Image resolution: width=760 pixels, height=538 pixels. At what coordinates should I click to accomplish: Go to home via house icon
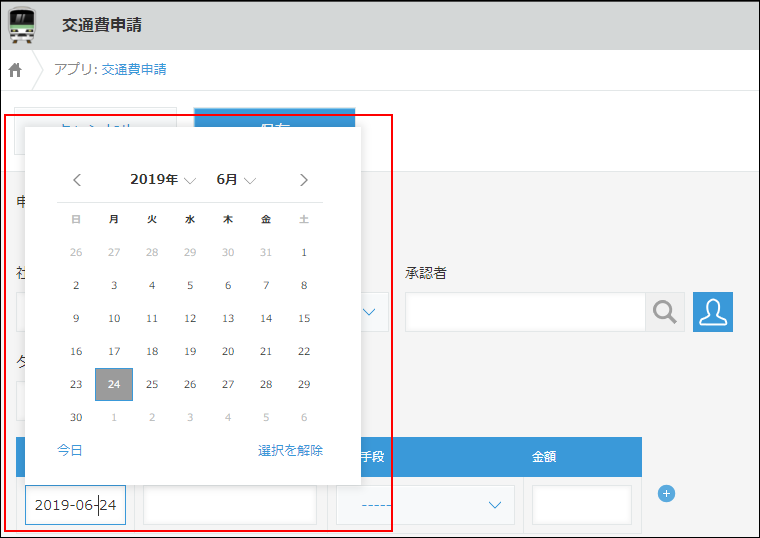point(15,70)
